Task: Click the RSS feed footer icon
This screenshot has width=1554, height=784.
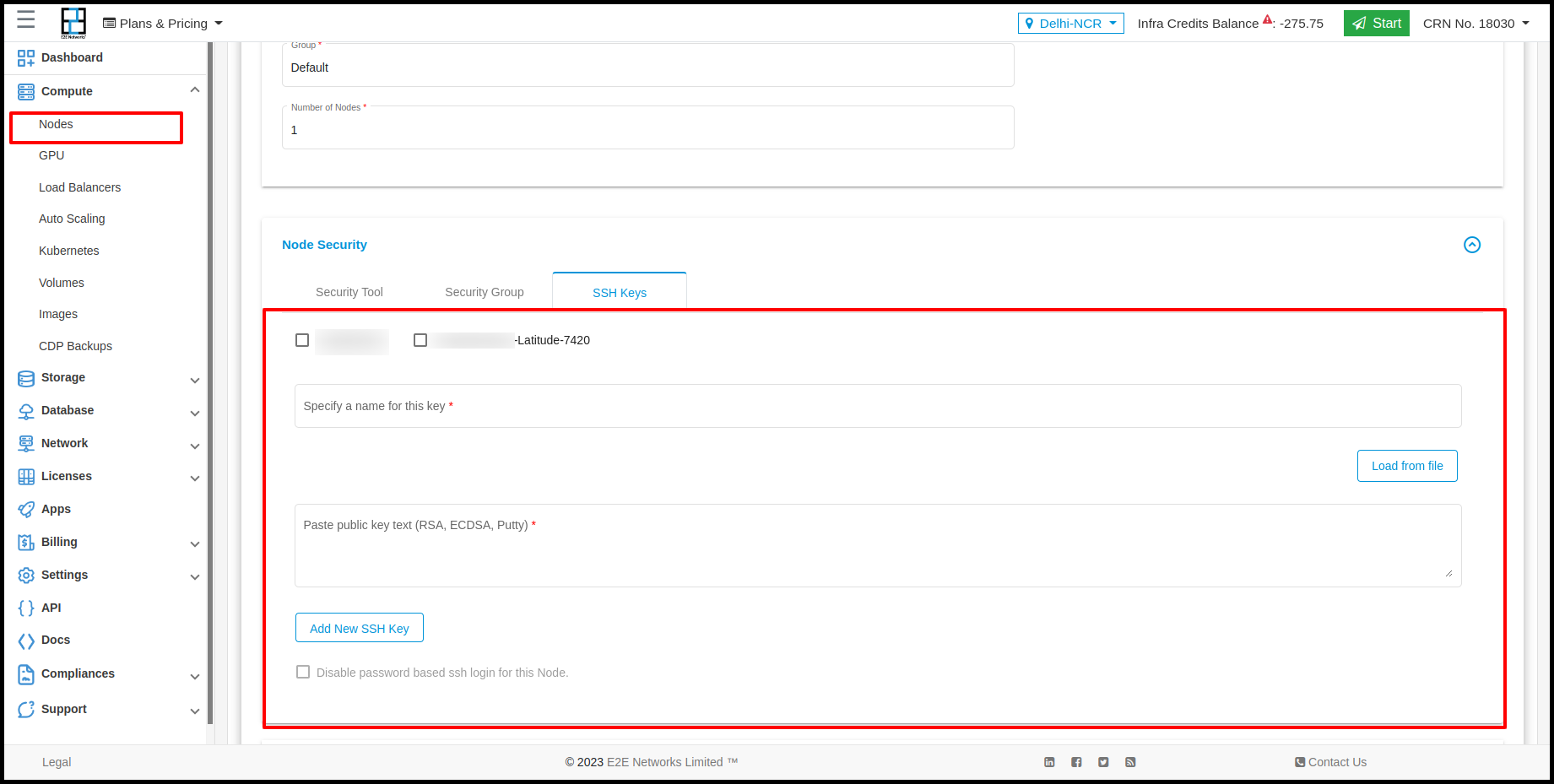Action: (1130, 762)
